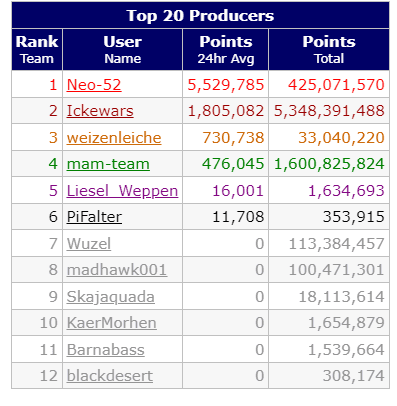
Task: Open the Barnabass user link
Action: [106, 350]
